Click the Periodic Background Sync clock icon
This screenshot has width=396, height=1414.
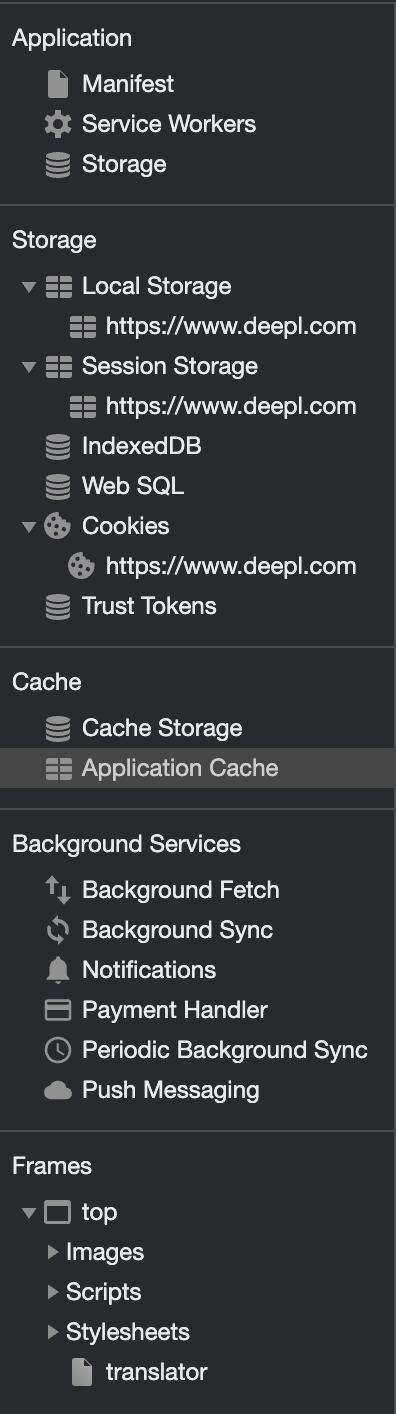[58, 1050]
